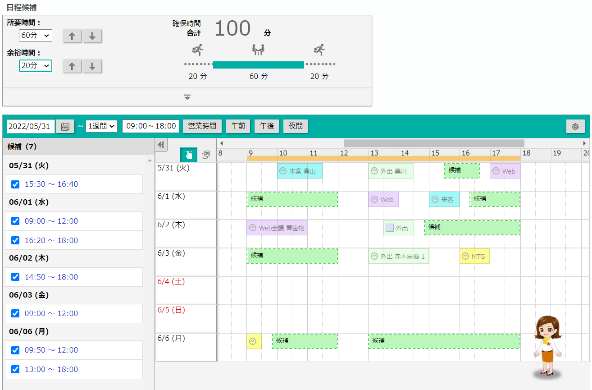The image size is (592, 390).
Task: Select the calendar person view icon
Action: (206, 154)
